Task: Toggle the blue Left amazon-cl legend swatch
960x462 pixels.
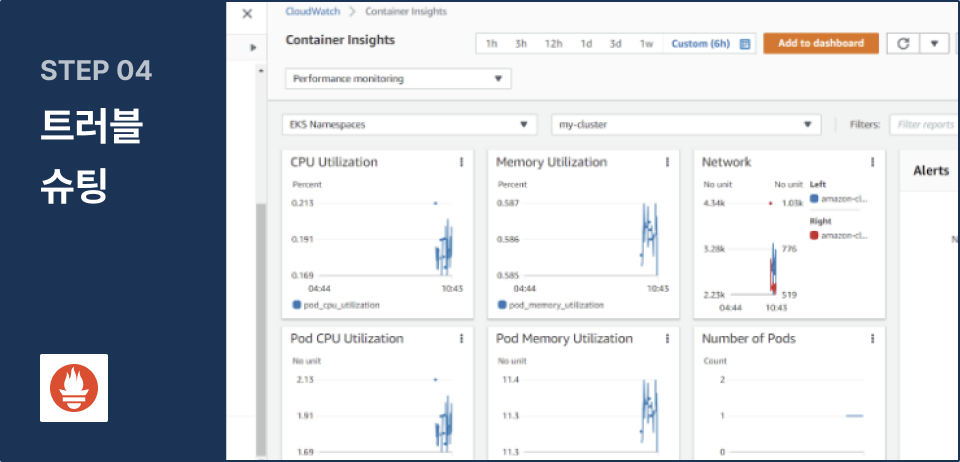Action: coord(814,199)
